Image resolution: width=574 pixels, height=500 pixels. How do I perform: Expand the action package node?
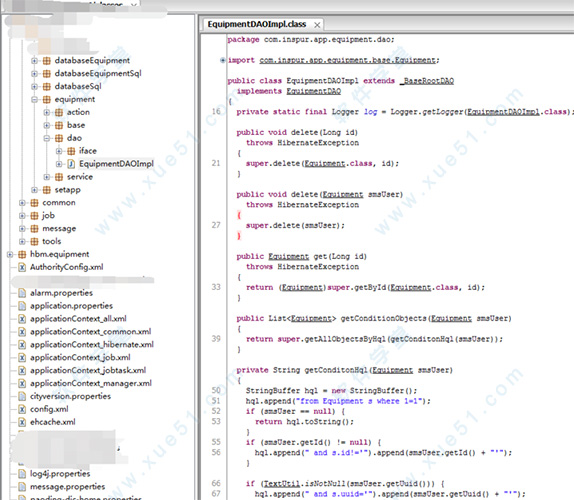click(x=46, y=112)
